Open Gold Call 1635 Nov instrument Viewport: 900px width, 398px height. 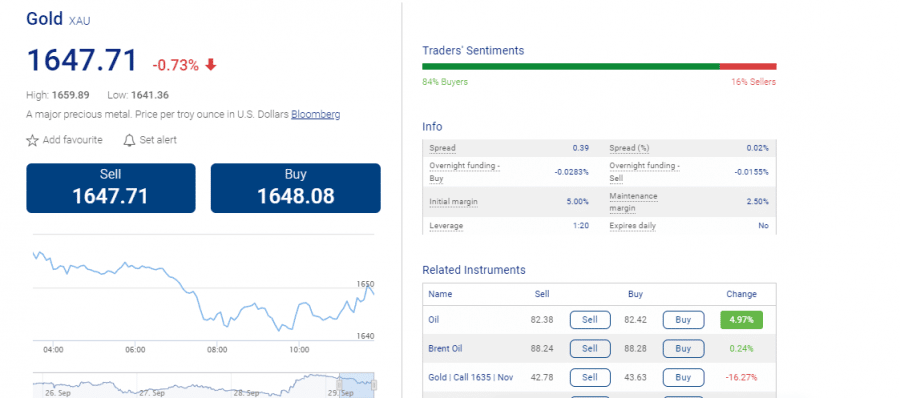tap(471, 377)
